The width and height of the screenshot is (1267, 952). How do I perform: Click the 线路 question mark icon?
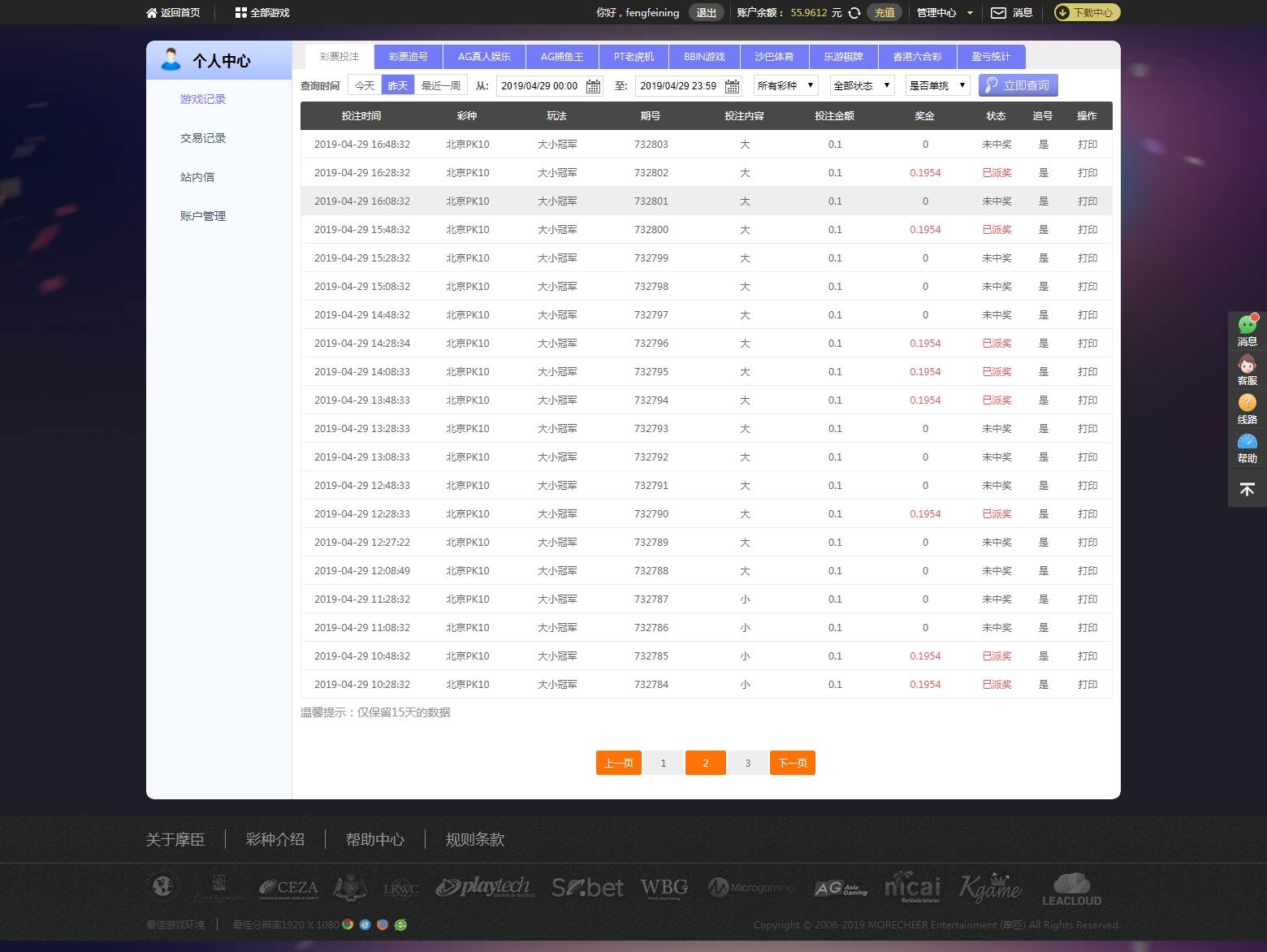(x=1247, y=403)
